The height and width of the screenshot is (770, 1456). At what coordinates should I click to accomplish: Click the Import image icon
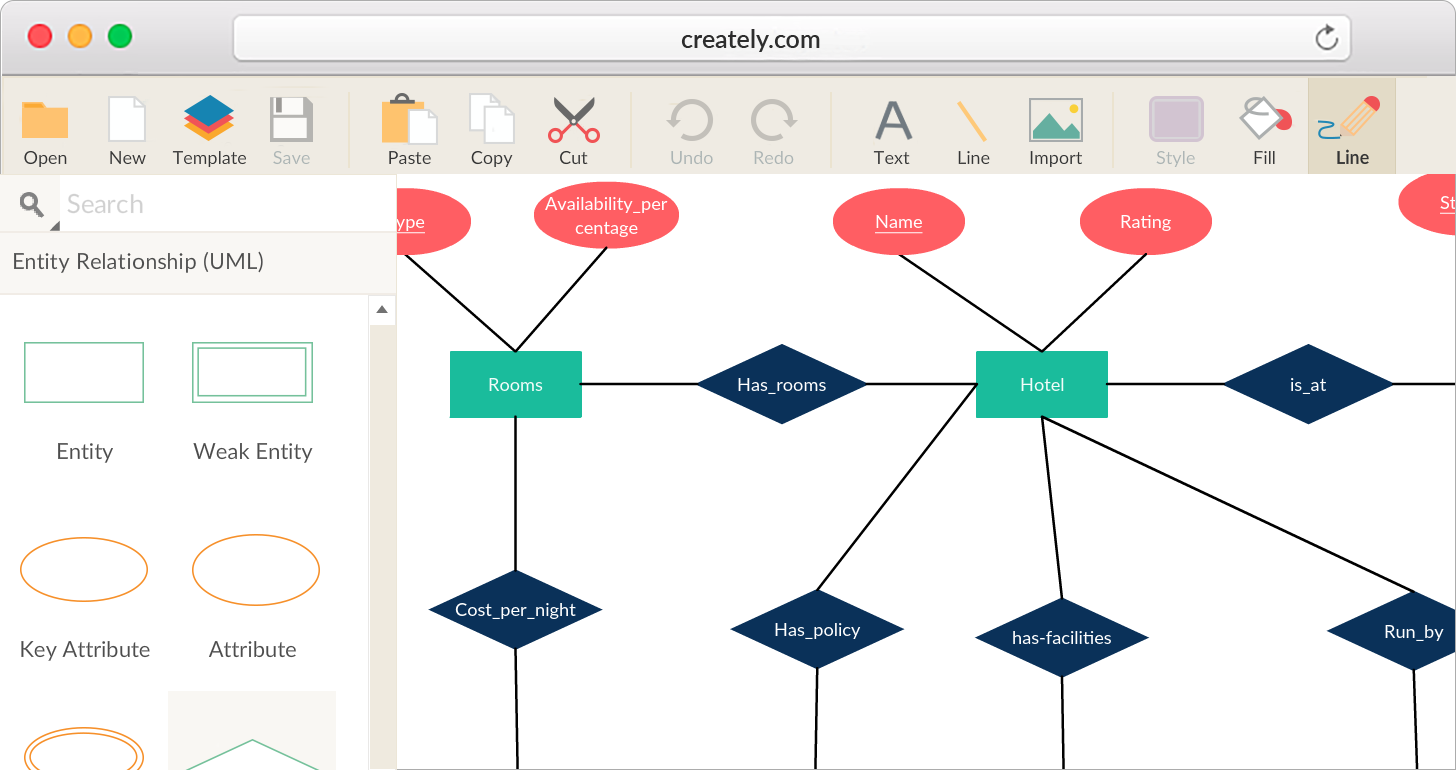pyautogui.click(x=1055, y=121)
